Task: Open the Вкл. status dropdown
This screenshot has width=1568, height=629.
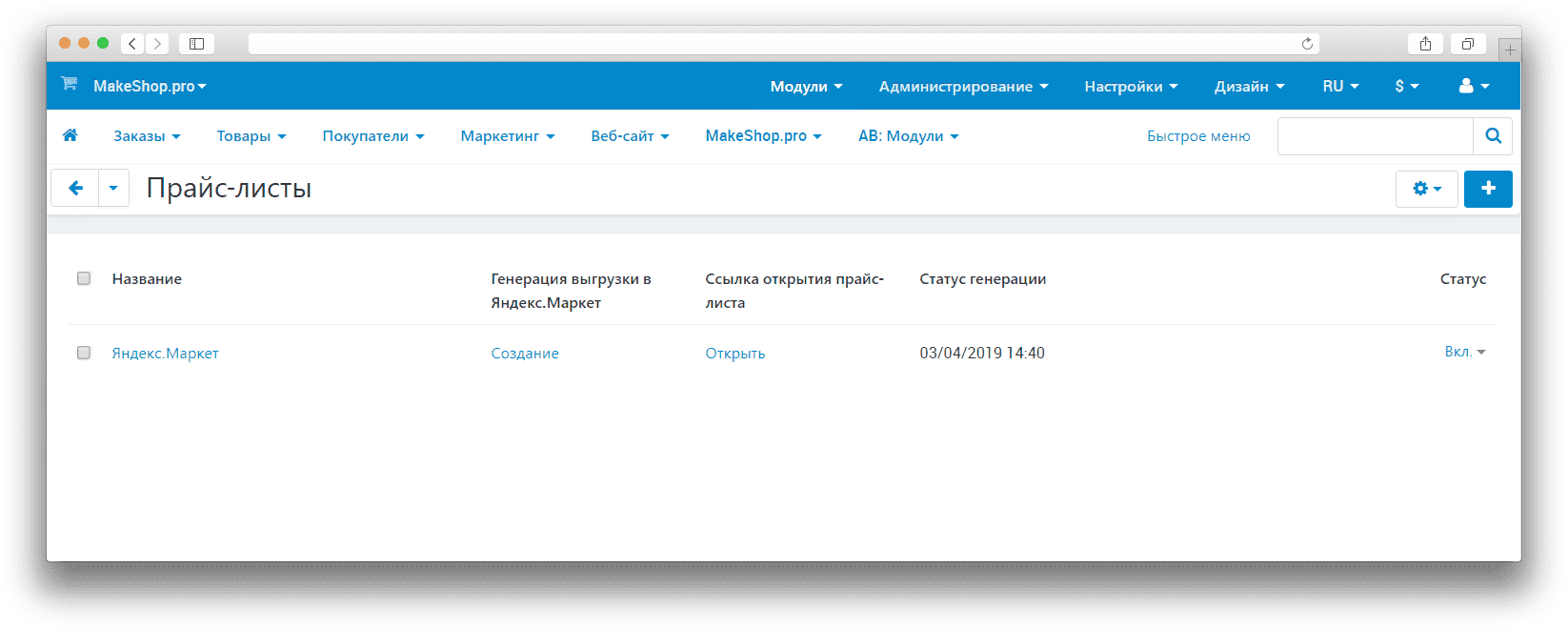Action: pyautogui.click(x=1464, y=352)
